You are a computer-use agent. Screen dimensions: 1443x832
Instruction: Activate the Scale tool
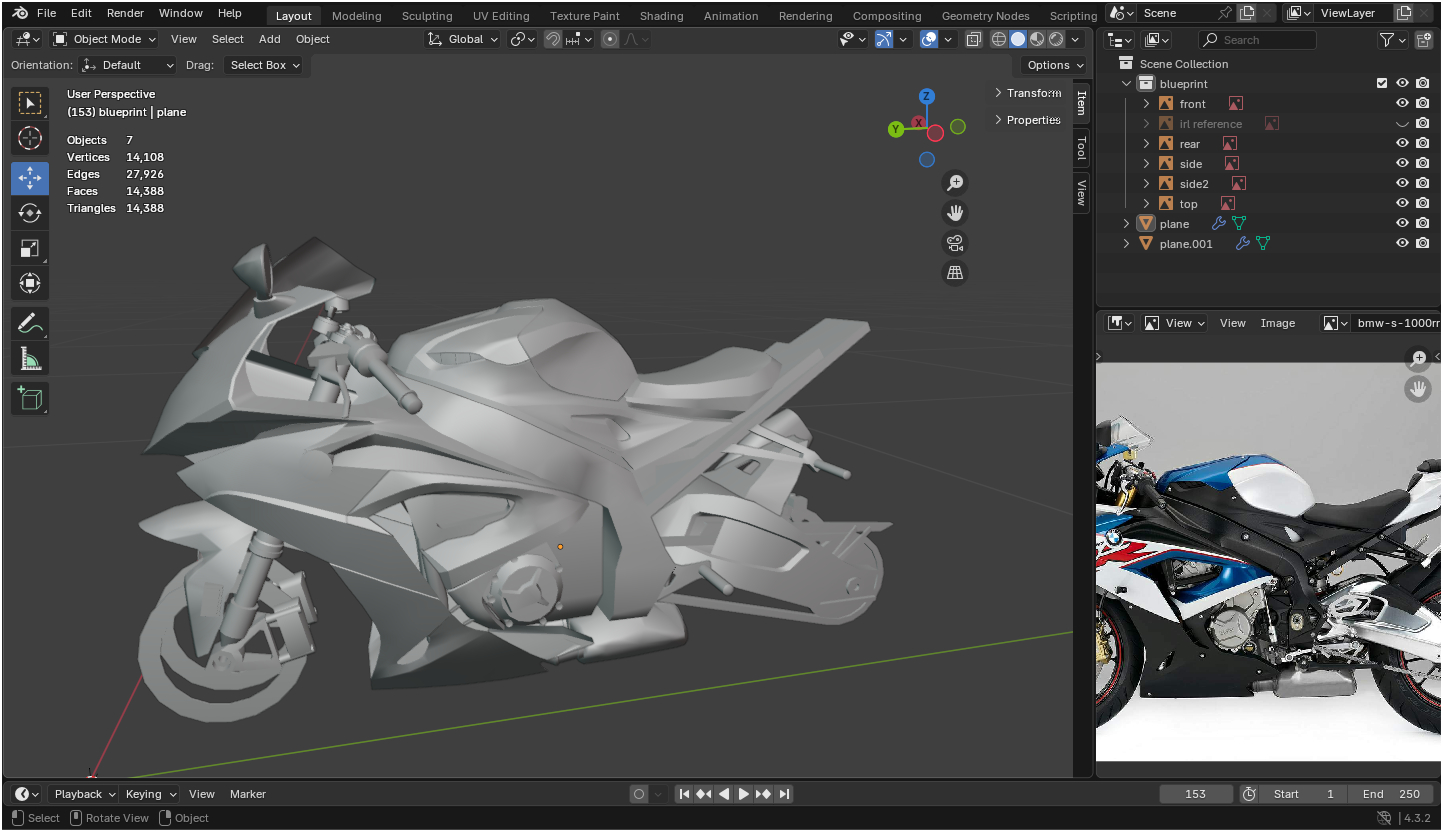tap(30, 248)
